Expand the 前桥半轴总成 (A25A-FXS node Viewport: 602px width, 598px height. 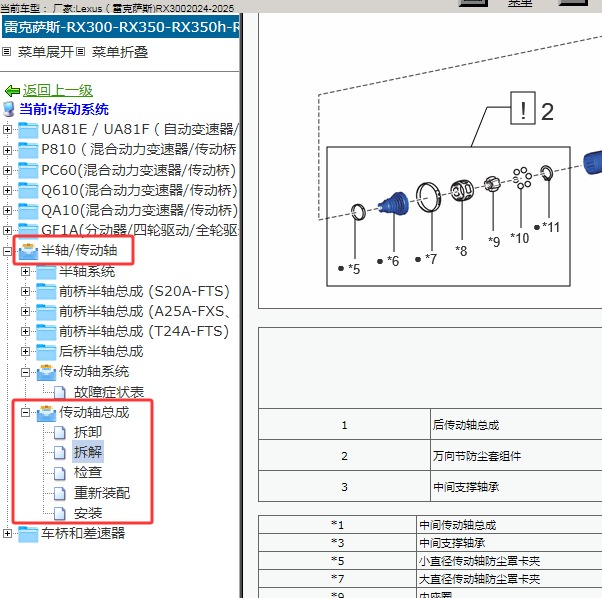tap(25, 311)
